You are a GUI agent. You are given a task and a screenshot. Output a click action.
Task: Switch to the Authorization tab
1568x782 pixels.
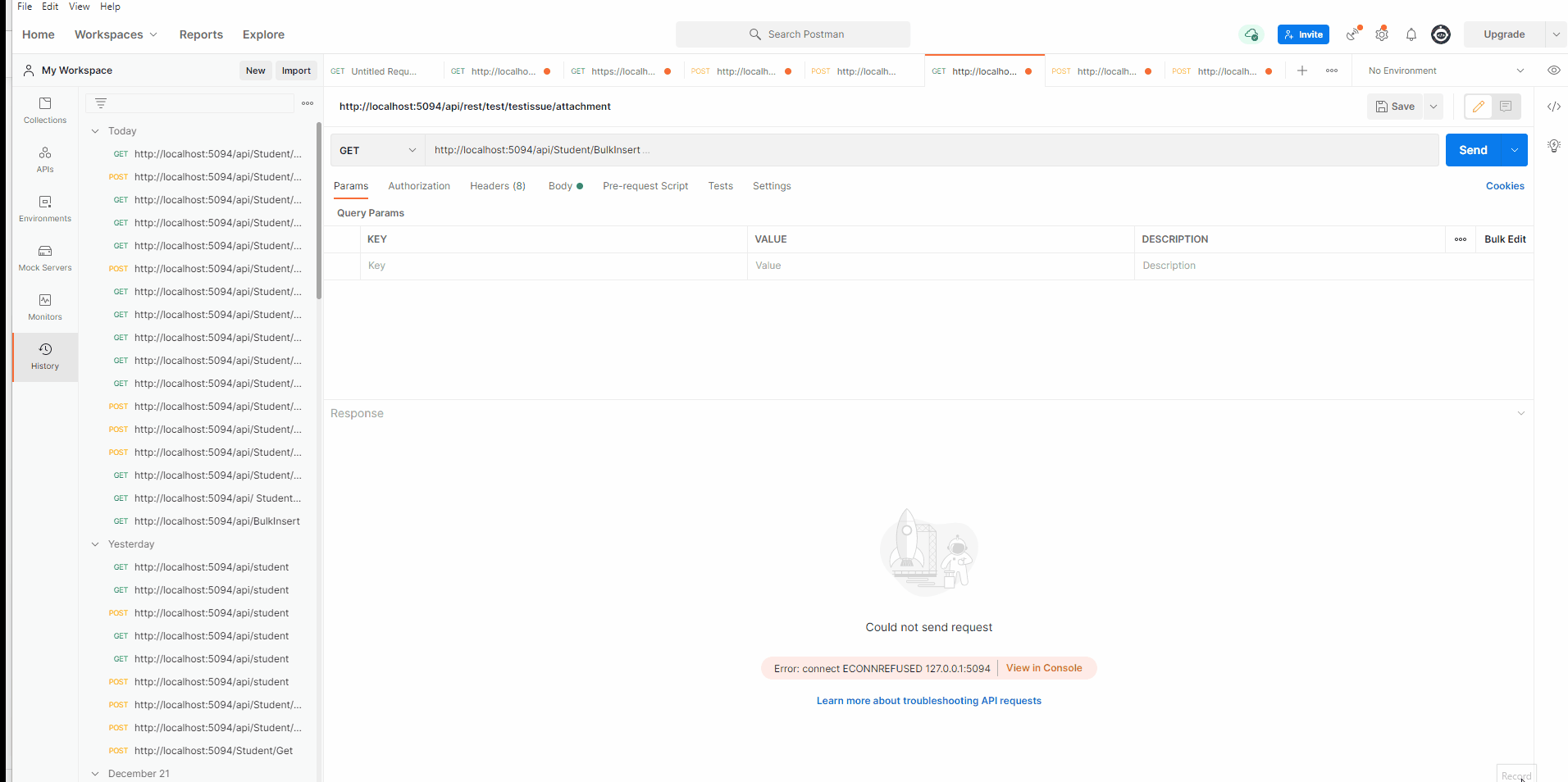[419, 186]
